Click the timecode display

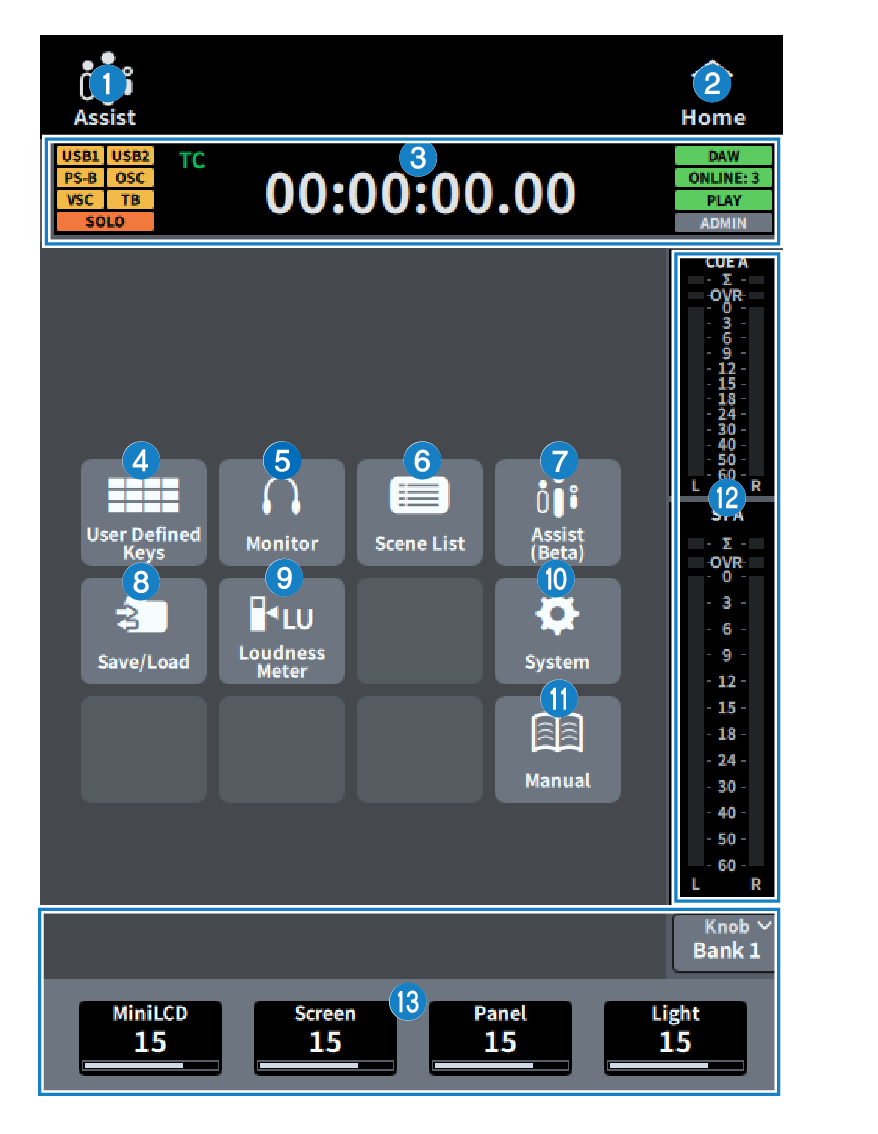(x=419, y=191)
